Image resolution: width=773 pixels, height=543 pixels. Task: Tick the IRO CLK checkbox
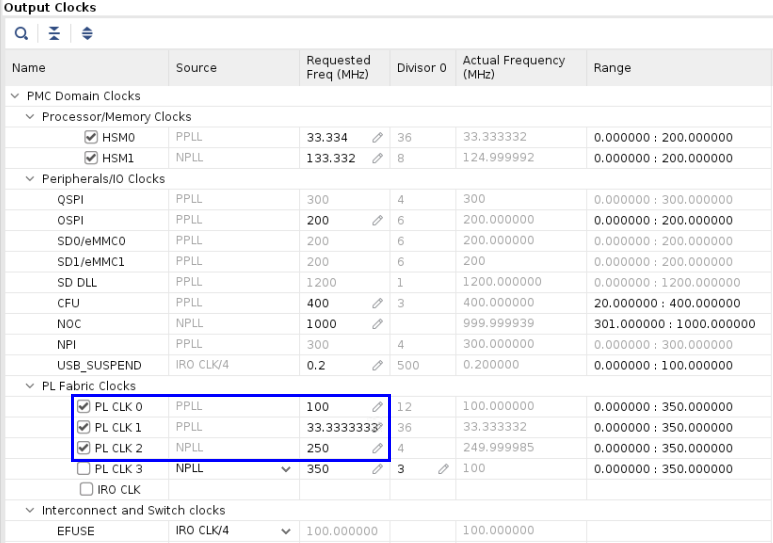click(x=86, y=490)
